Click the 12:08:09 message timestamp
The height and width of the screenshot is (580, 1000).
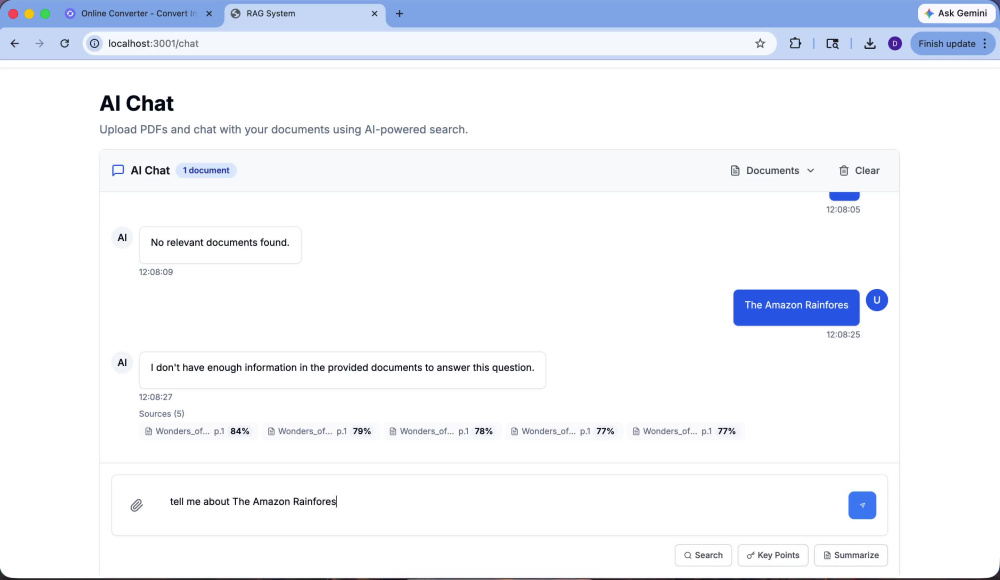(156, 272)
